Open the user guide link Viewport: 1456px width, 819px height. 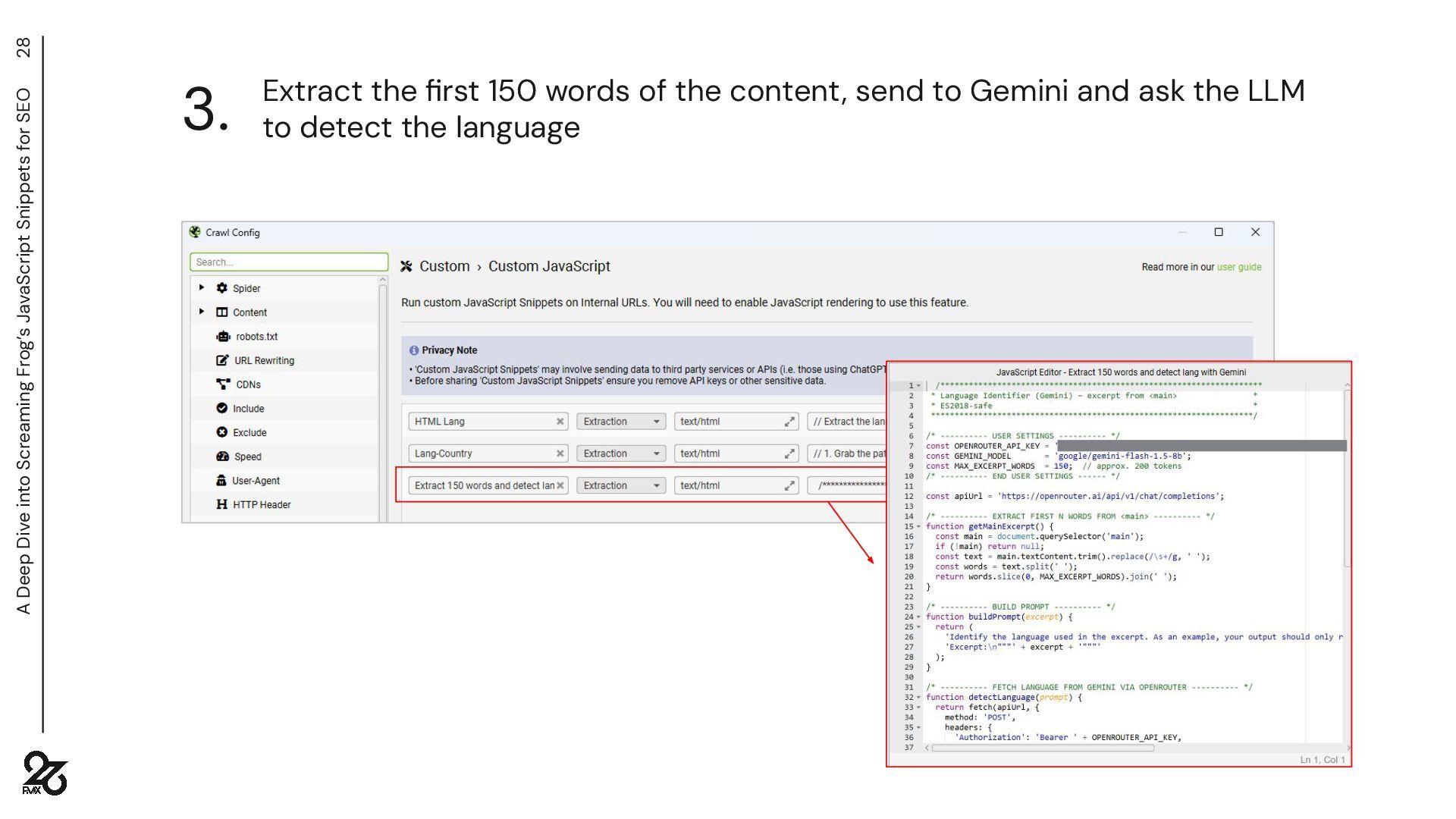pyautogui.click(x=1239, y=267)
